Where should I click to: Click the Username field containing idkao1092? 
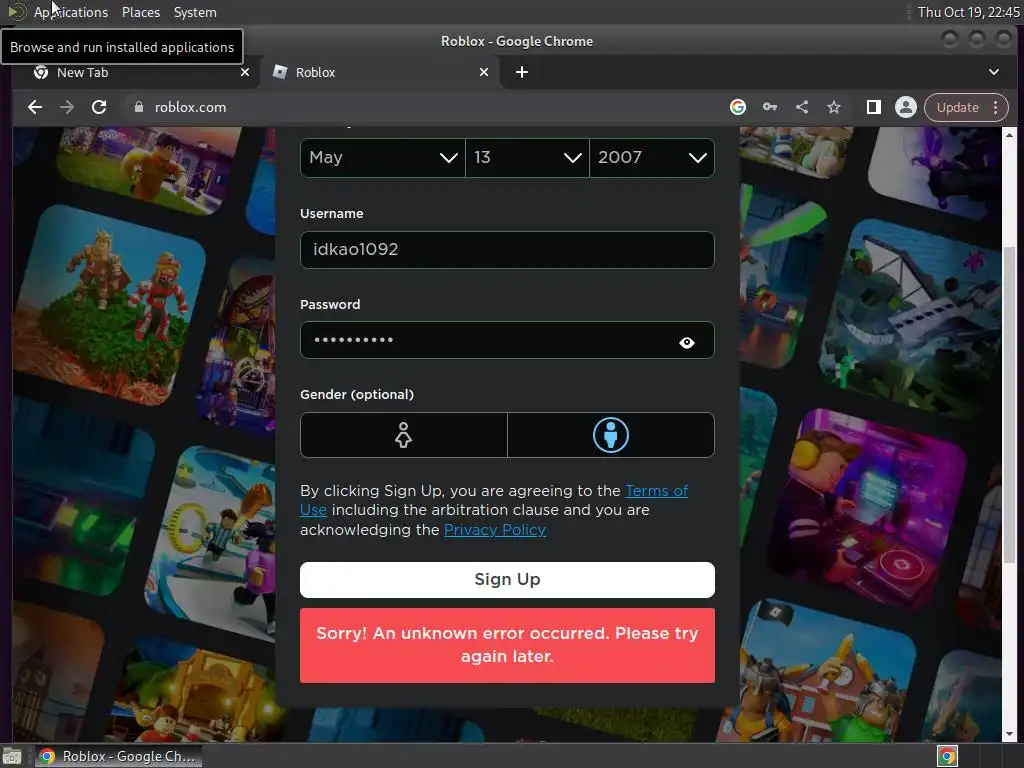[507, 249]
